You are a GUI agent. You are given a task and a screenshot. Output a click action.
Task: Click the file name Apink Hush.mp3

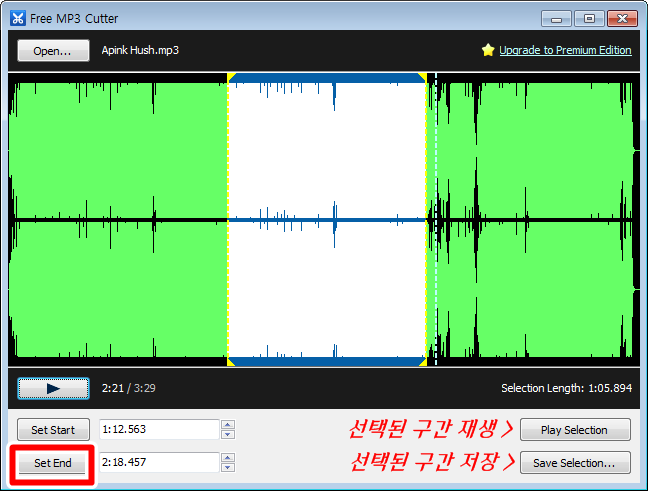(x=140, y=50)
